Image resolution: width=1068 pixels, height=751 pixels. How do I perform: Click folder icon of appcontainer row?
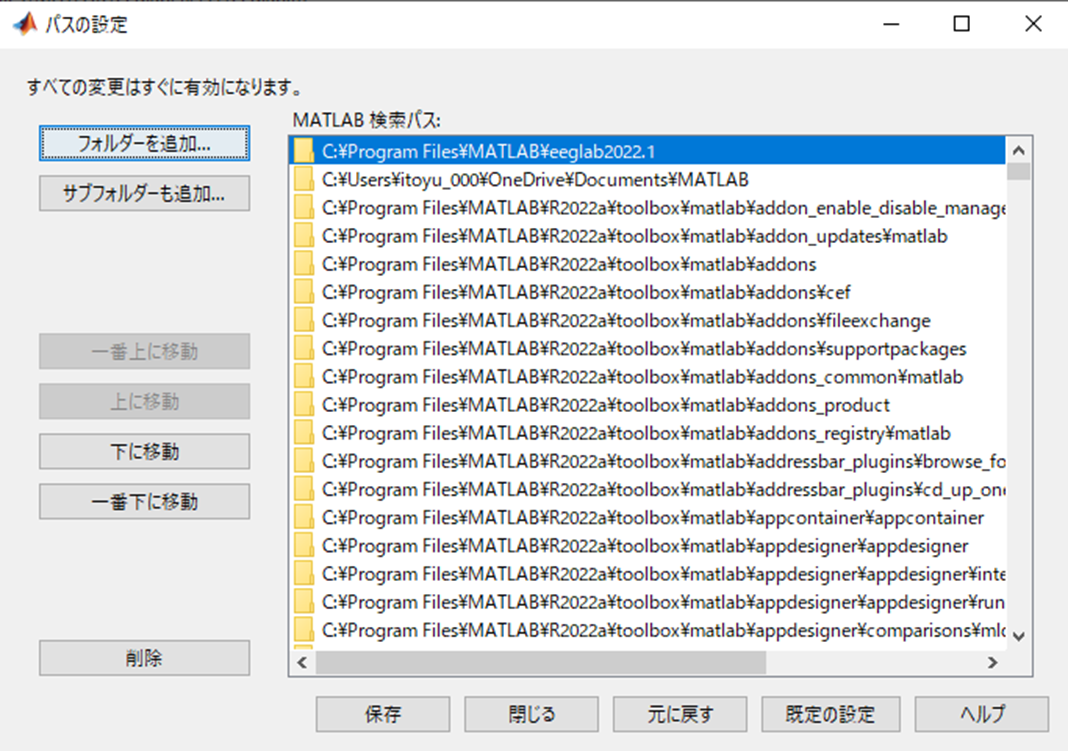point(304,517)
